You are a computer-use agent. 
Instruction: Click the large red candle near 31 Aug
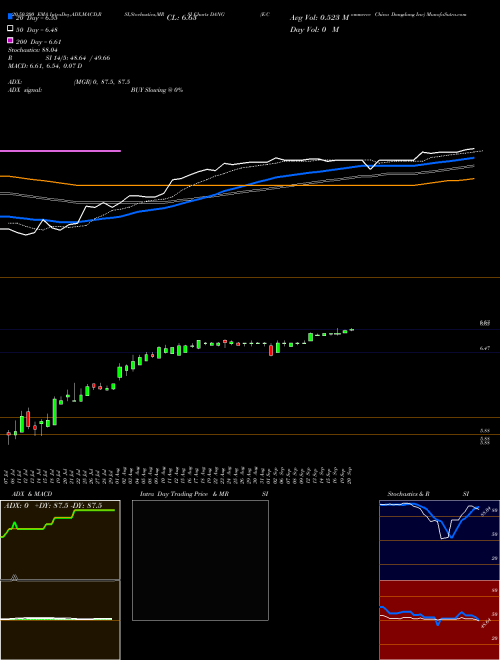pyautogui.click(x=271, y=350)
